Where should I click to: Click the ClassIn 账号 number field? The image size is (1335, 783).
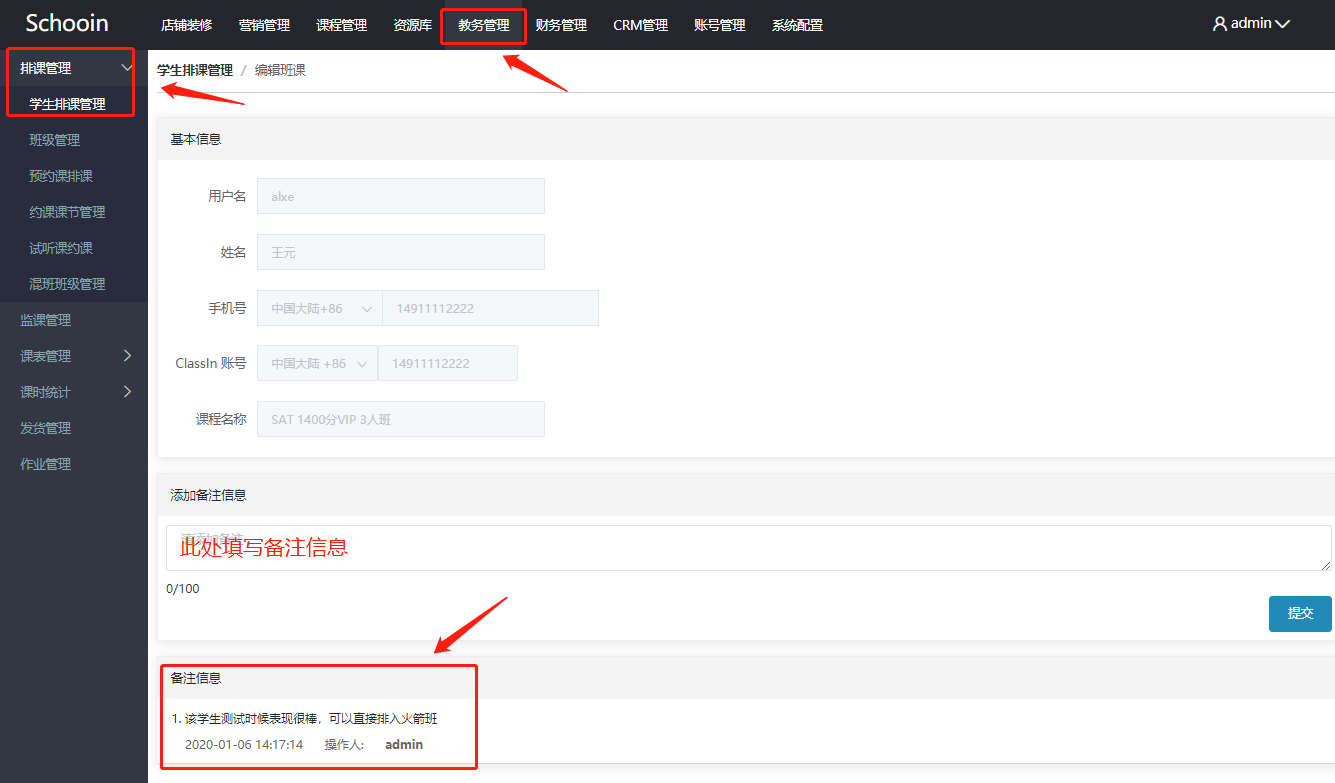[448, 363]
